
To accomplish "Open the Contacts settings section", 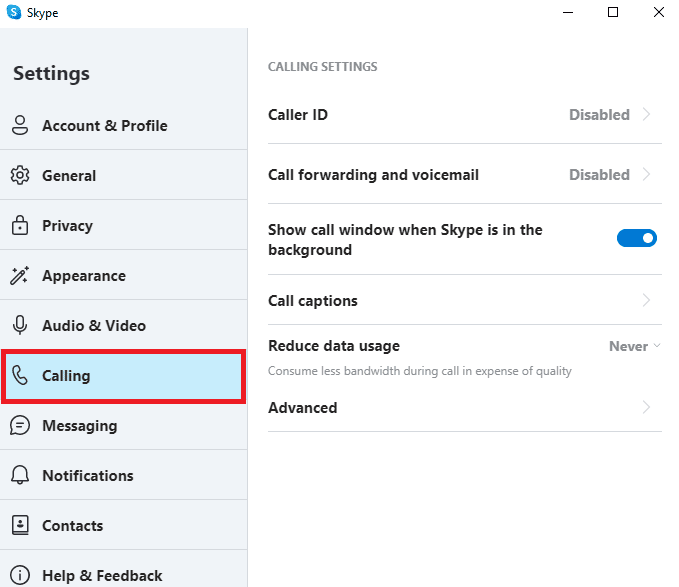I will tap(124, 525).
